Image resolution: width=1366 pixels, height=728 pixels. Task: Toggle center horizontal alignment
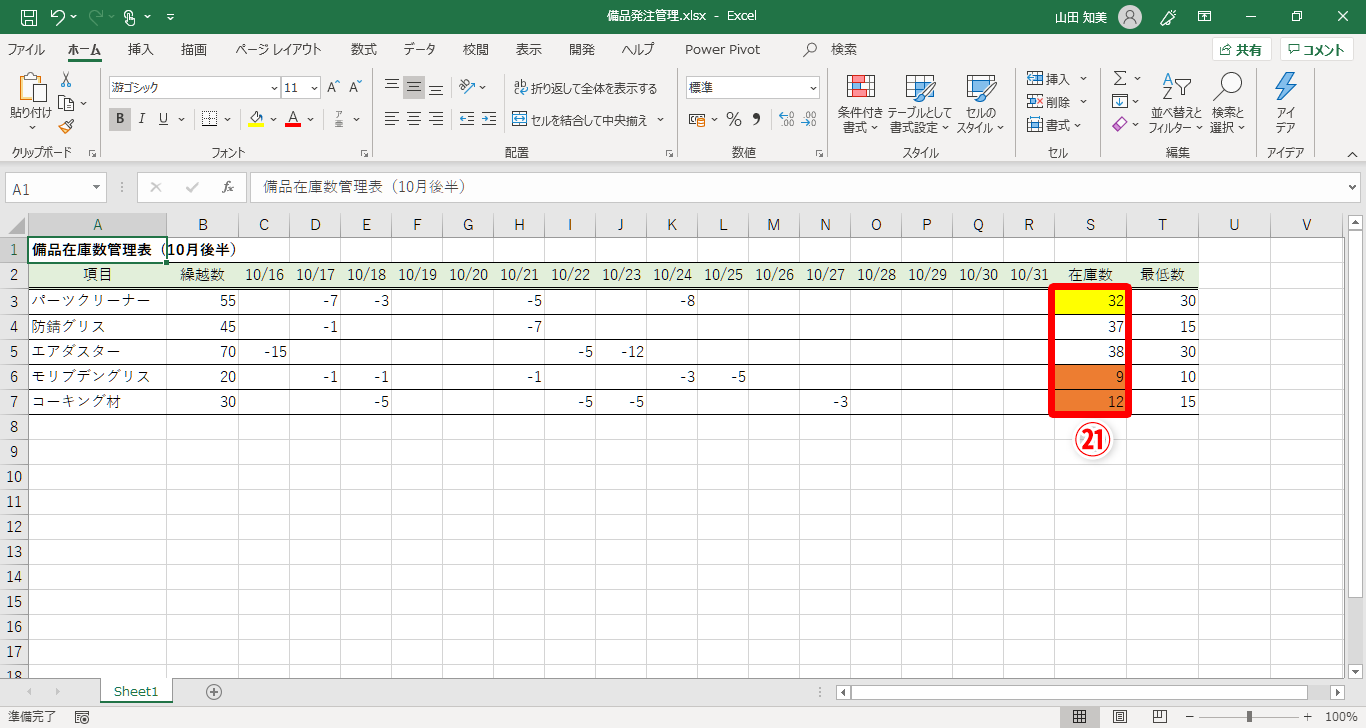coord(414,119)
